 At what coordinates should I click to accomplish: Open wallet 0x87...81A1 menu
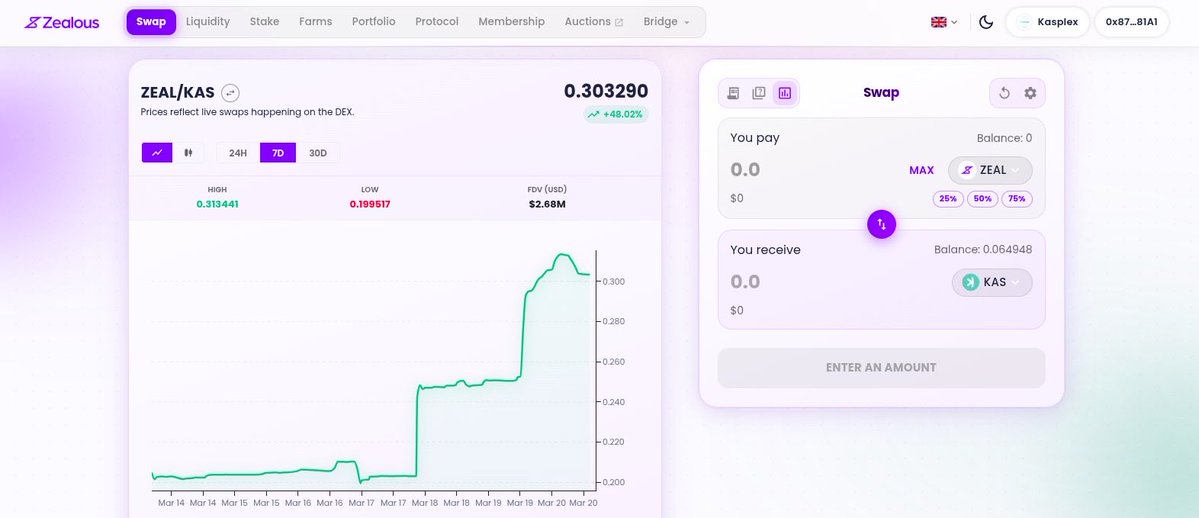click(x=1132, y=22)
